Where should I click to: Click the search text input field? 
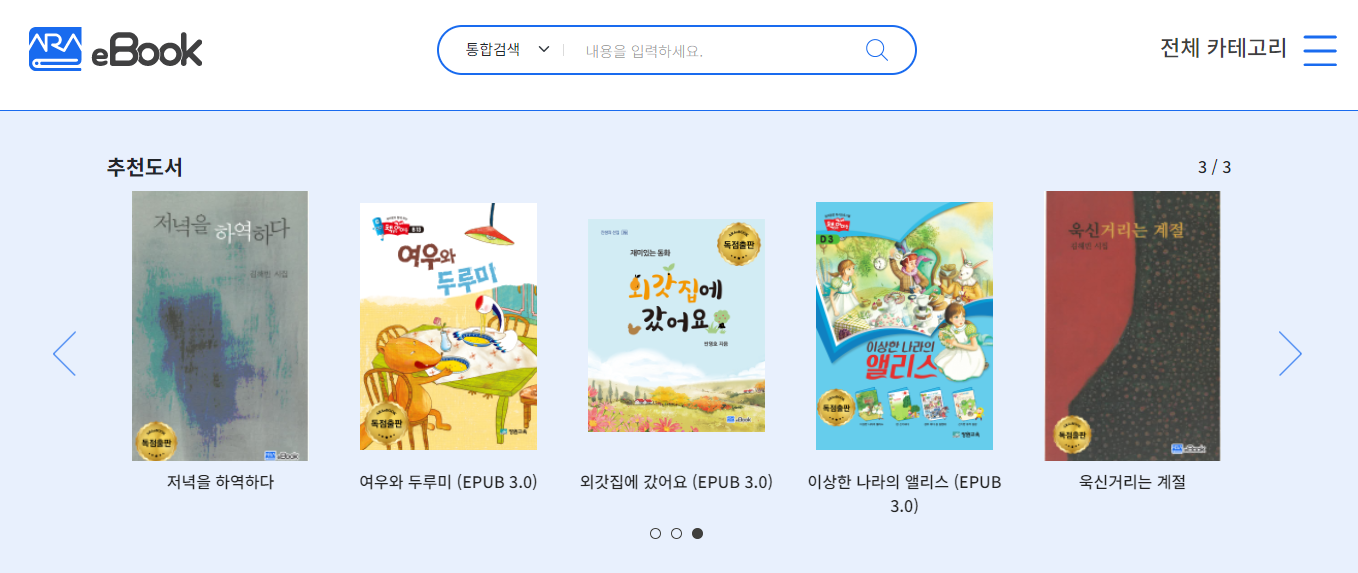click(x=715, y=50)
